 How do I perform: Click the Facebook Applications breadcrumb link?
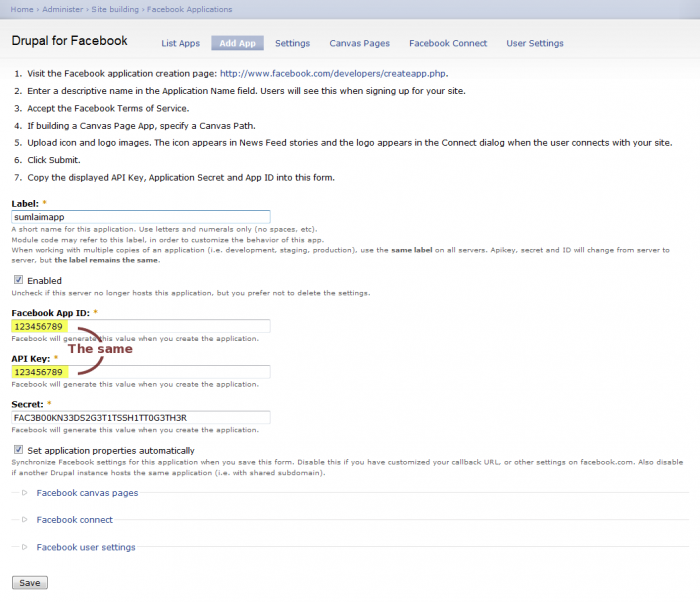(189, 9)
